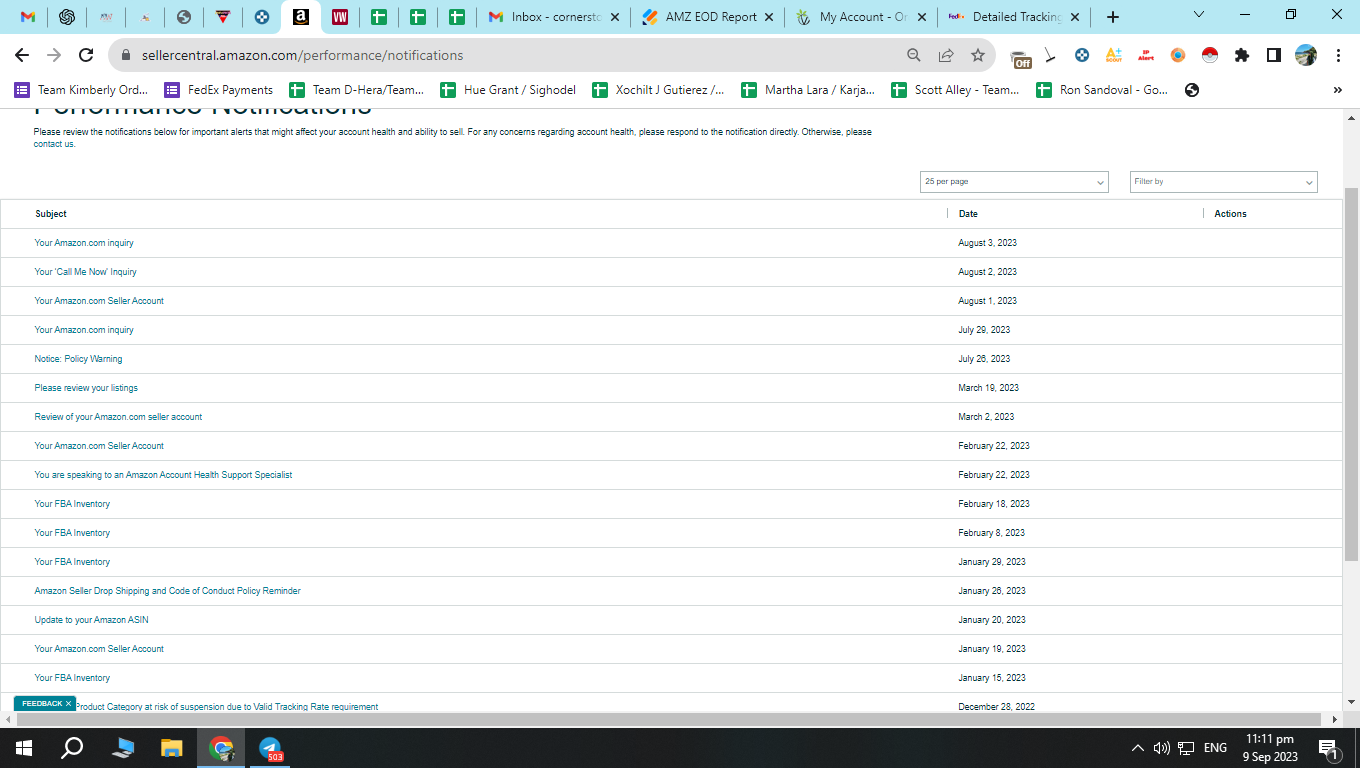
Task: Click the extension icon showing Off badge
Action: (1020, 58)
